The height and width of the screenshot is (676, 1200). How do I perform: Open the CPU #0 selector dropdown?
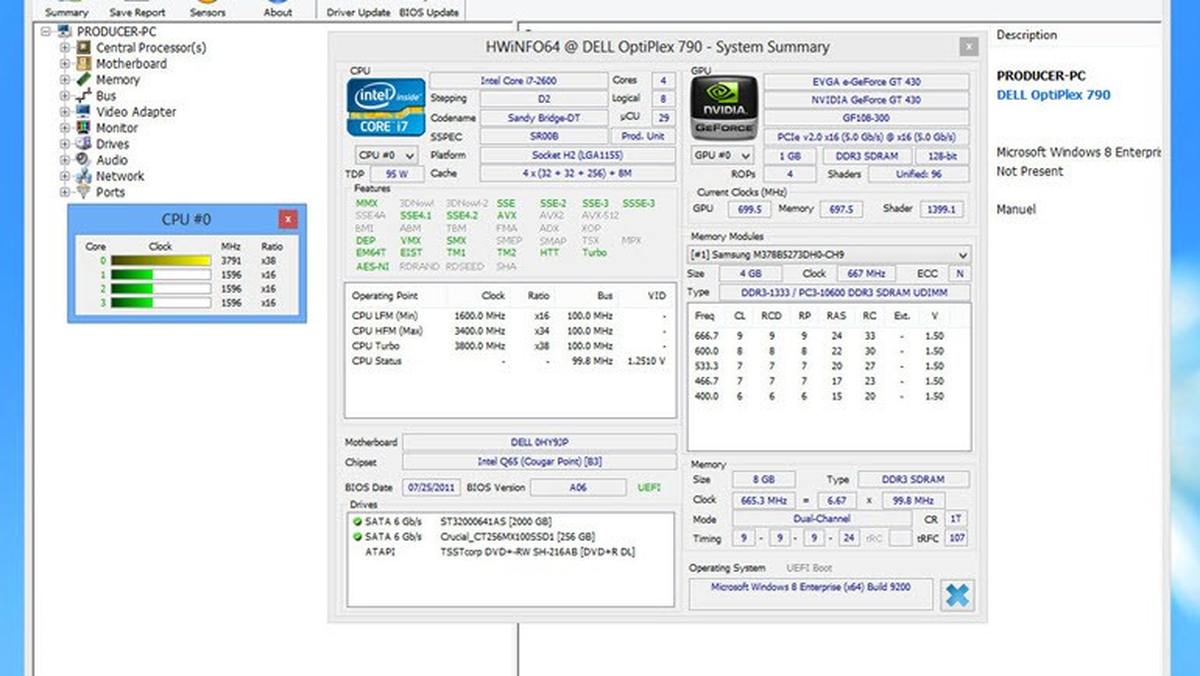click(387, 156)
